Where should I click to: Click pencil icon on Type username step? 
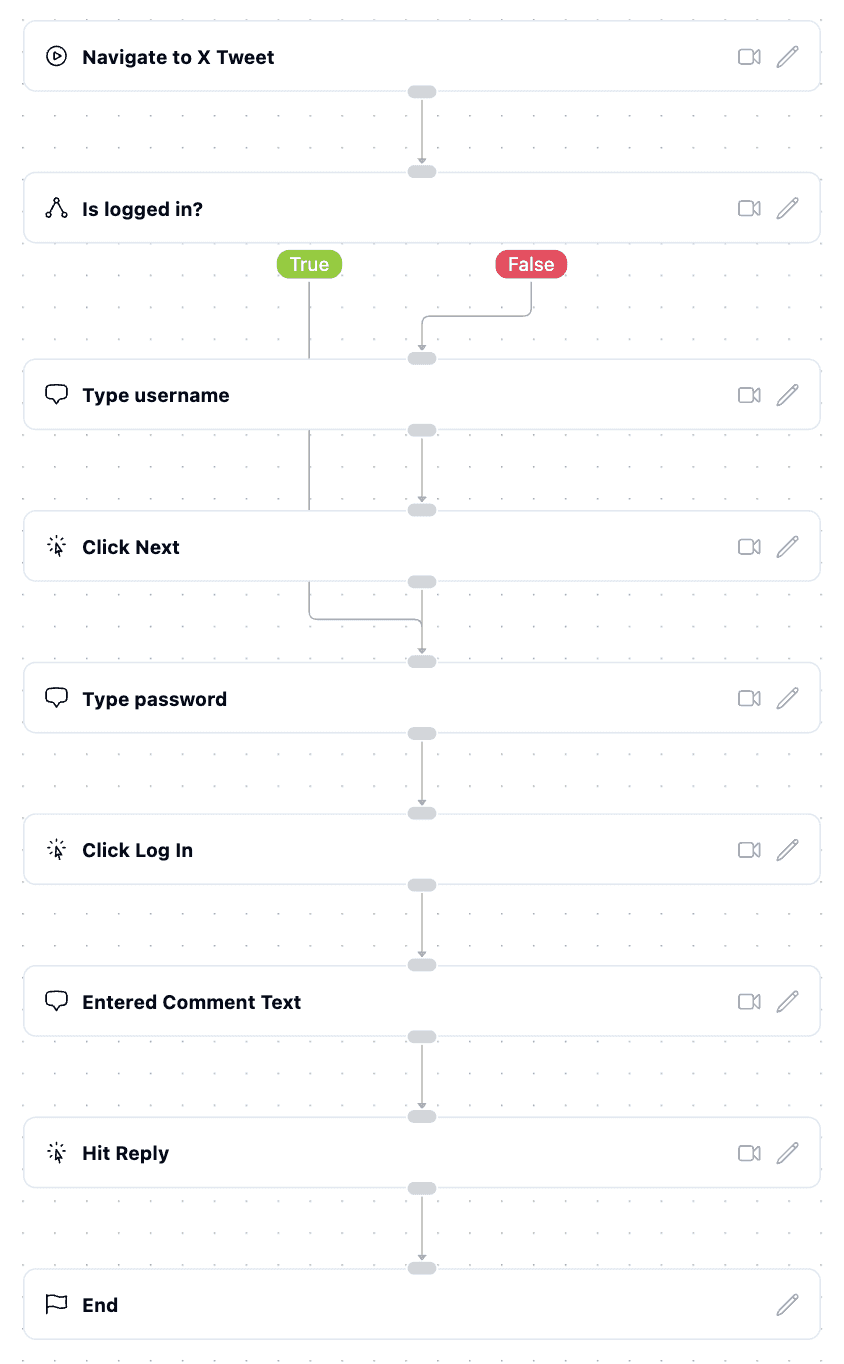click(787, 395)
